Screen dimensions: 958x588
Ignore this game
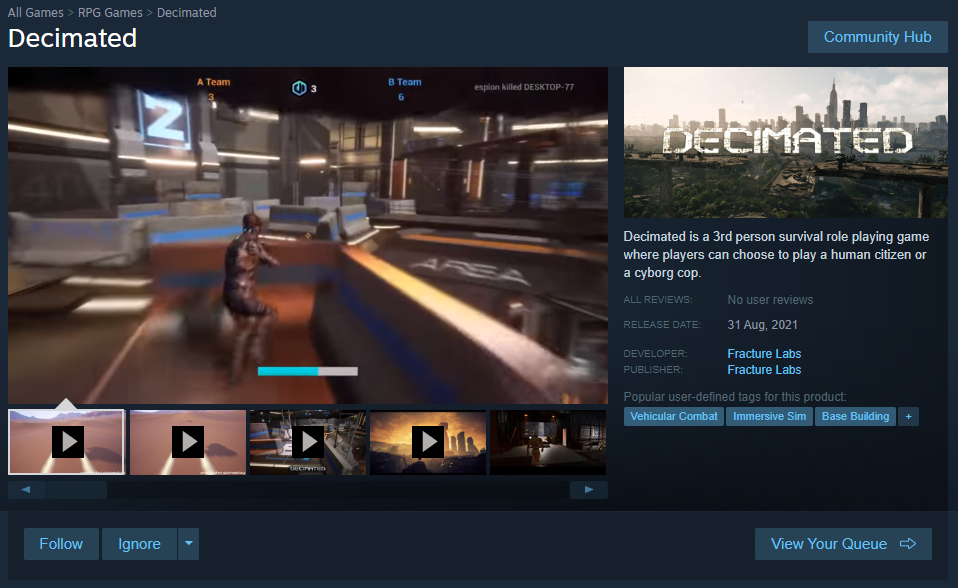139,544
